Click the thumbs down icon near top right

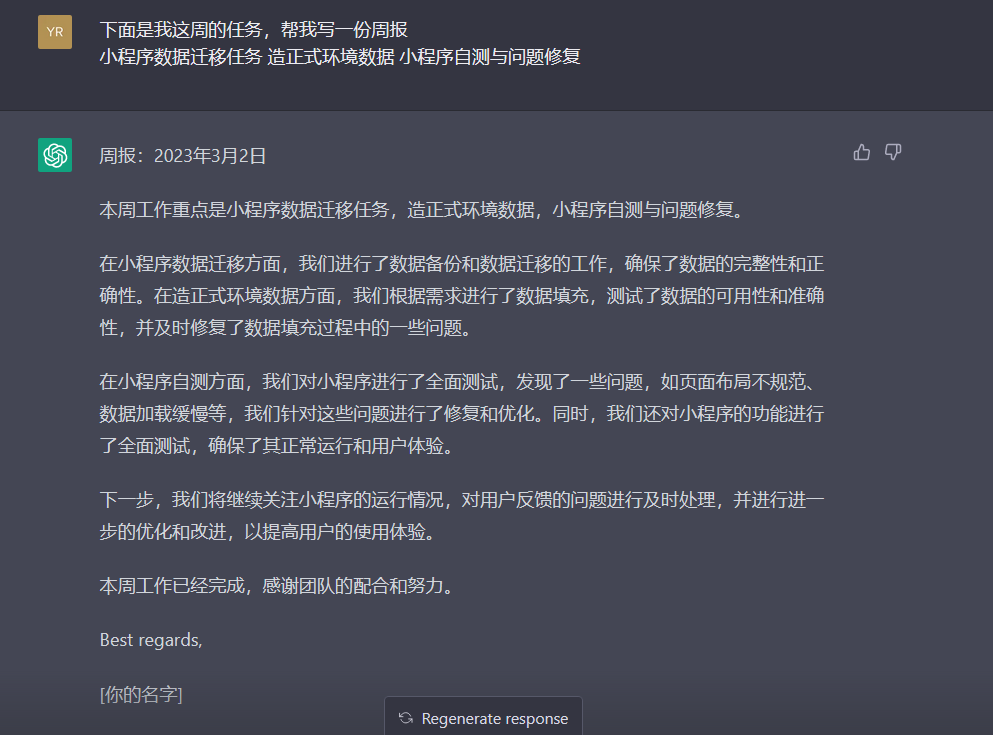click(x=891, y=151)
